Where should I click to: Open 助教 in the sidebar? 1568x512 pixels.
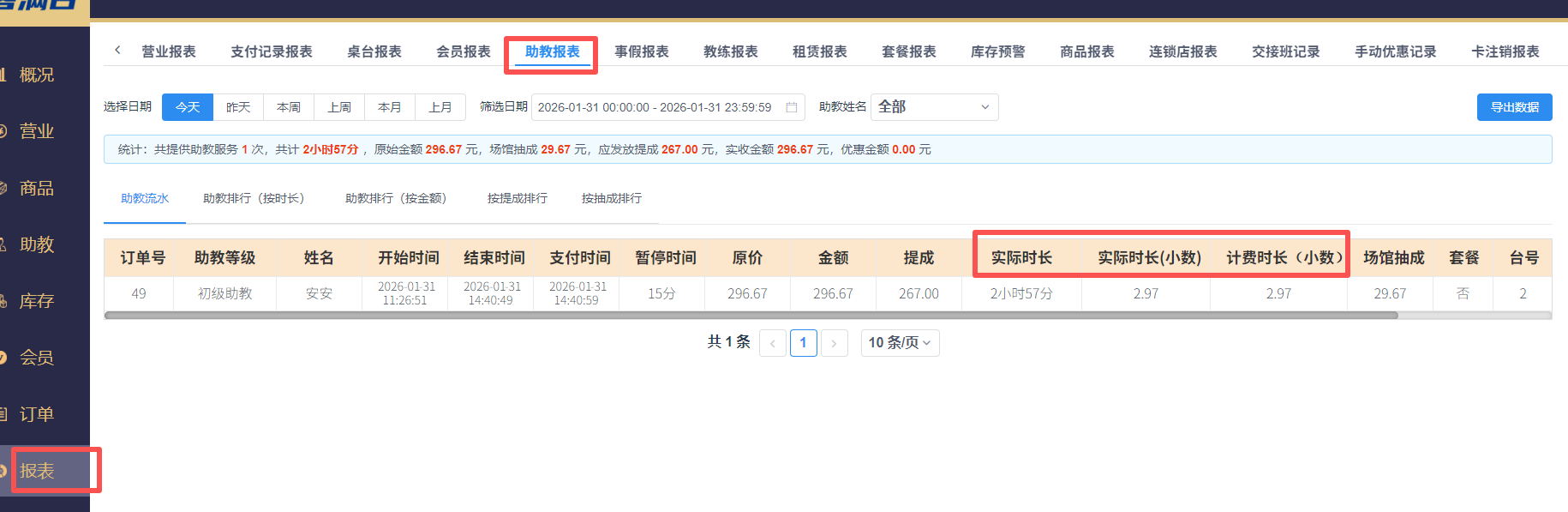pyautogui.click(x=36, y=244)
